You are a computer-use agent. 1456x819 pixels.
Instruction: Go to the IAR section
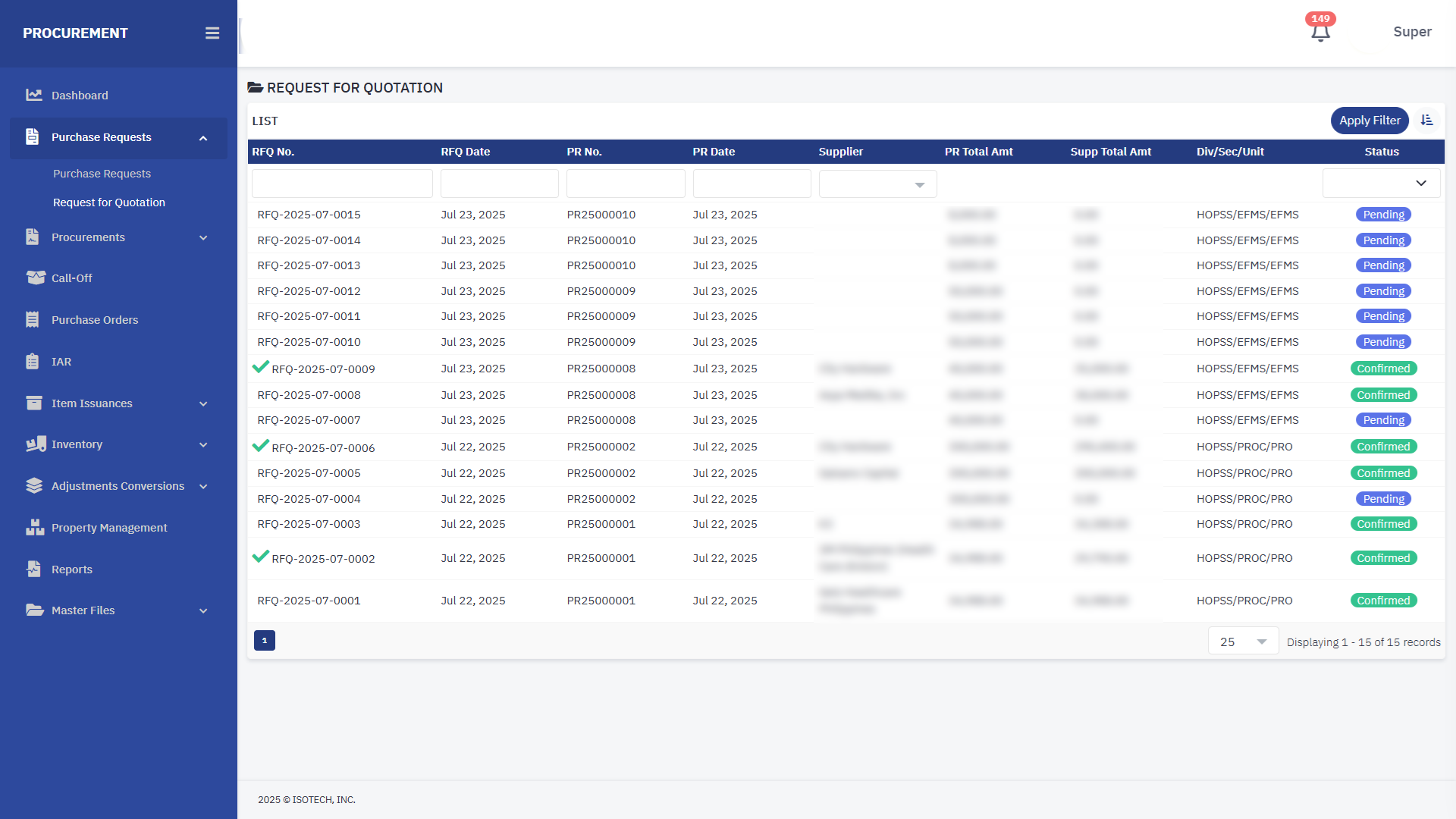(x=61, y=362)
